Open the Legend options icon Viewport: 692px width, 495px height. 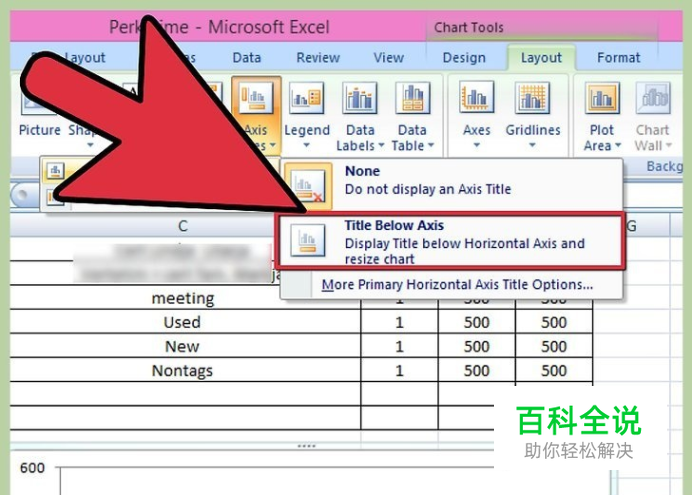pos(306,98)
